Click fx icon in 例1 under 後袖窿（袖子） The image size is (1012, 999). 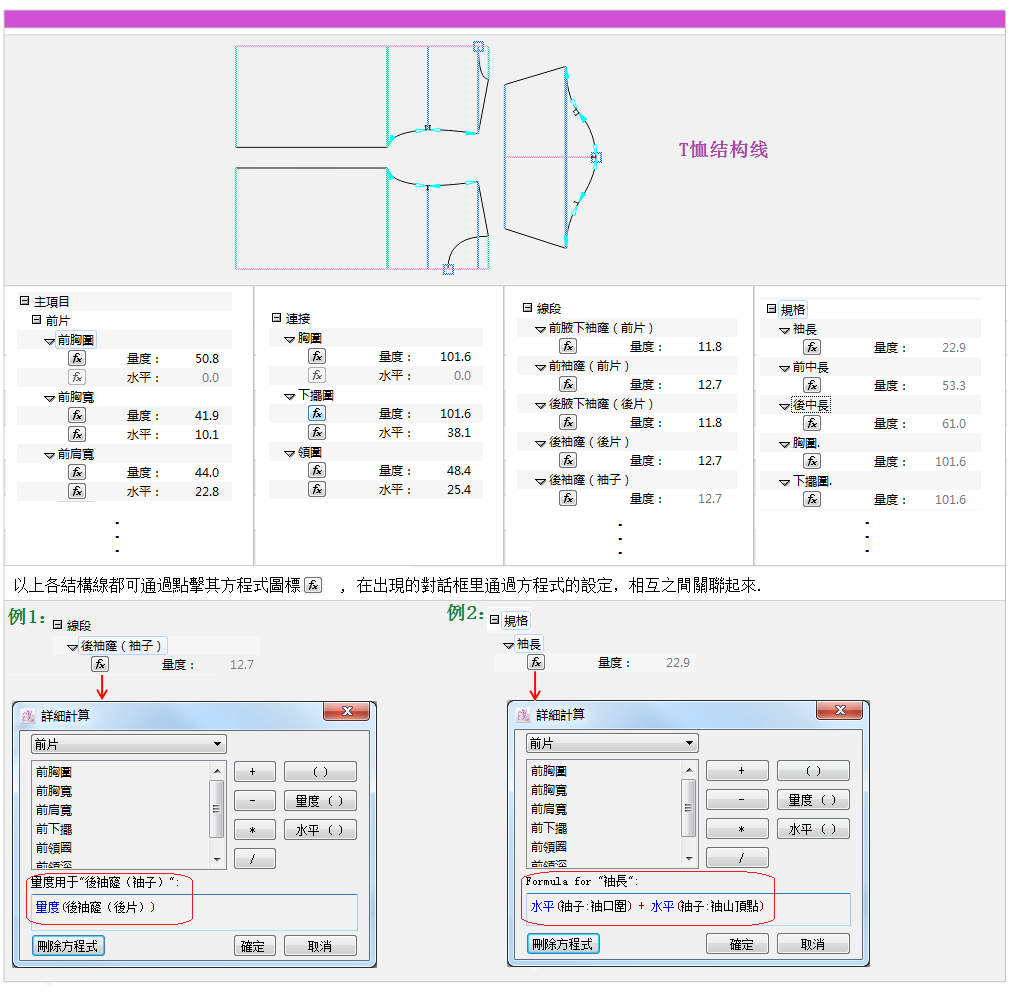(x=100, y=664)
